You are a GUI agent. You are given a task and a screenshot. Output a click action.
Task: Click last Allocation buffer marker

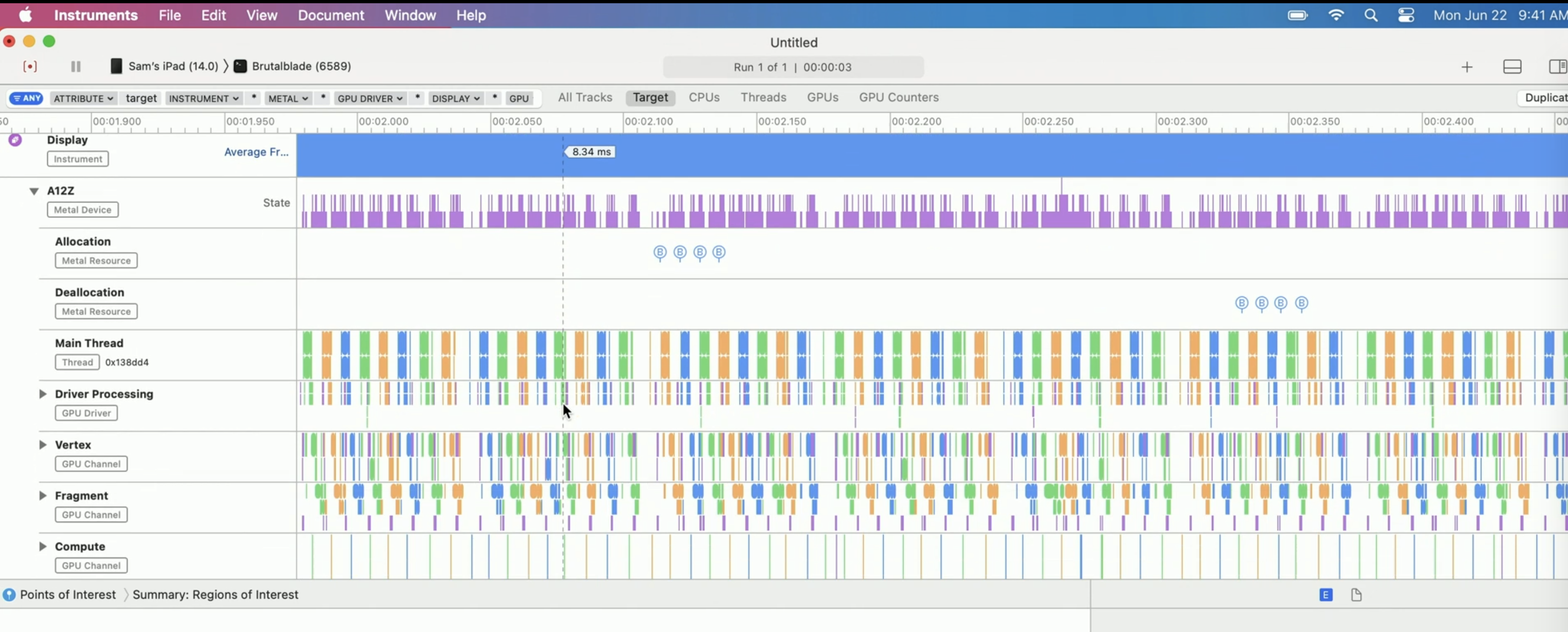click(x=719, y=253)
